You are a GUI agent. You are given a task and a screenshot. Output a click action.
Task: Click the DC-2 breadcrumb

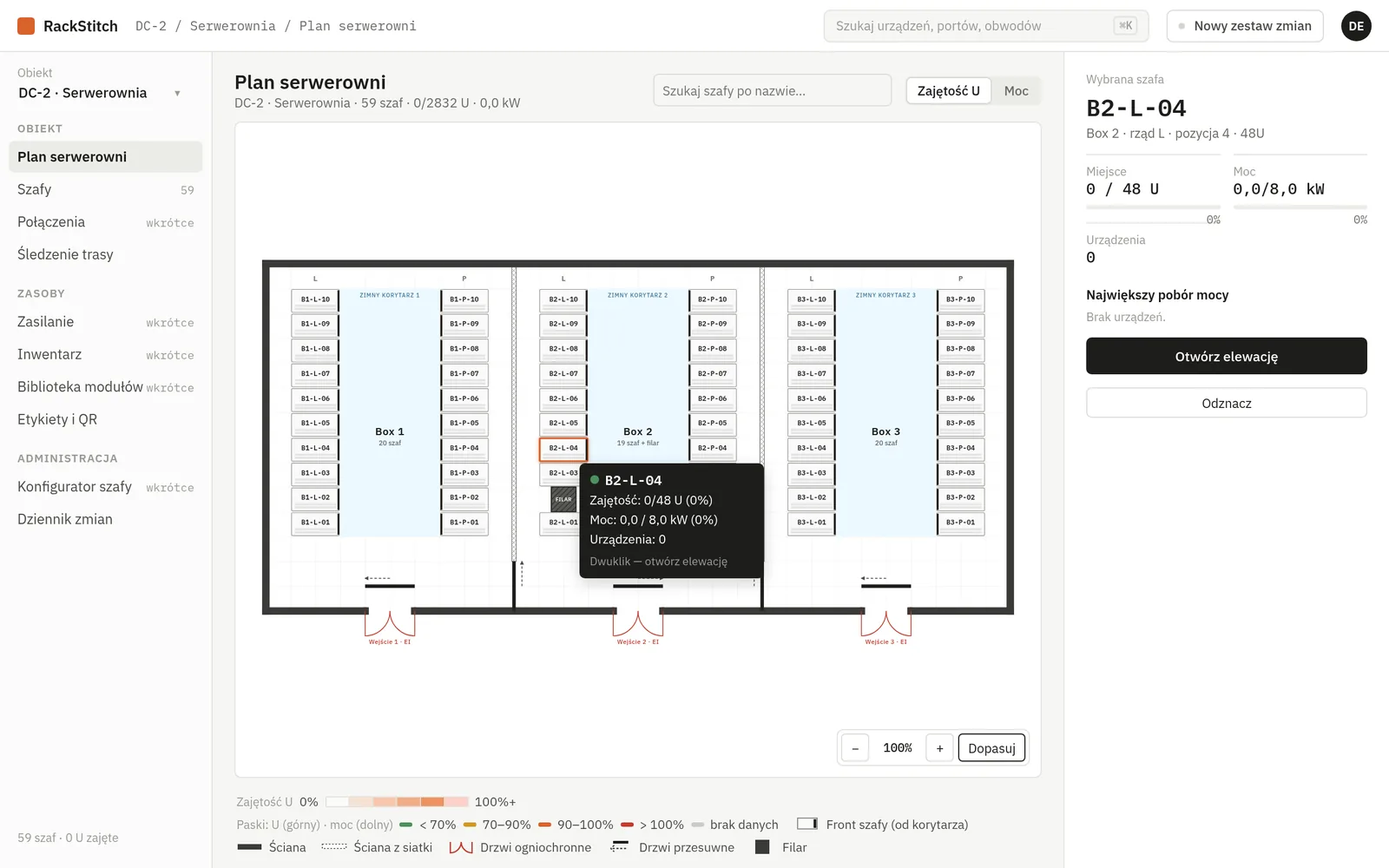pyautogui.click(x=151, y=26)
